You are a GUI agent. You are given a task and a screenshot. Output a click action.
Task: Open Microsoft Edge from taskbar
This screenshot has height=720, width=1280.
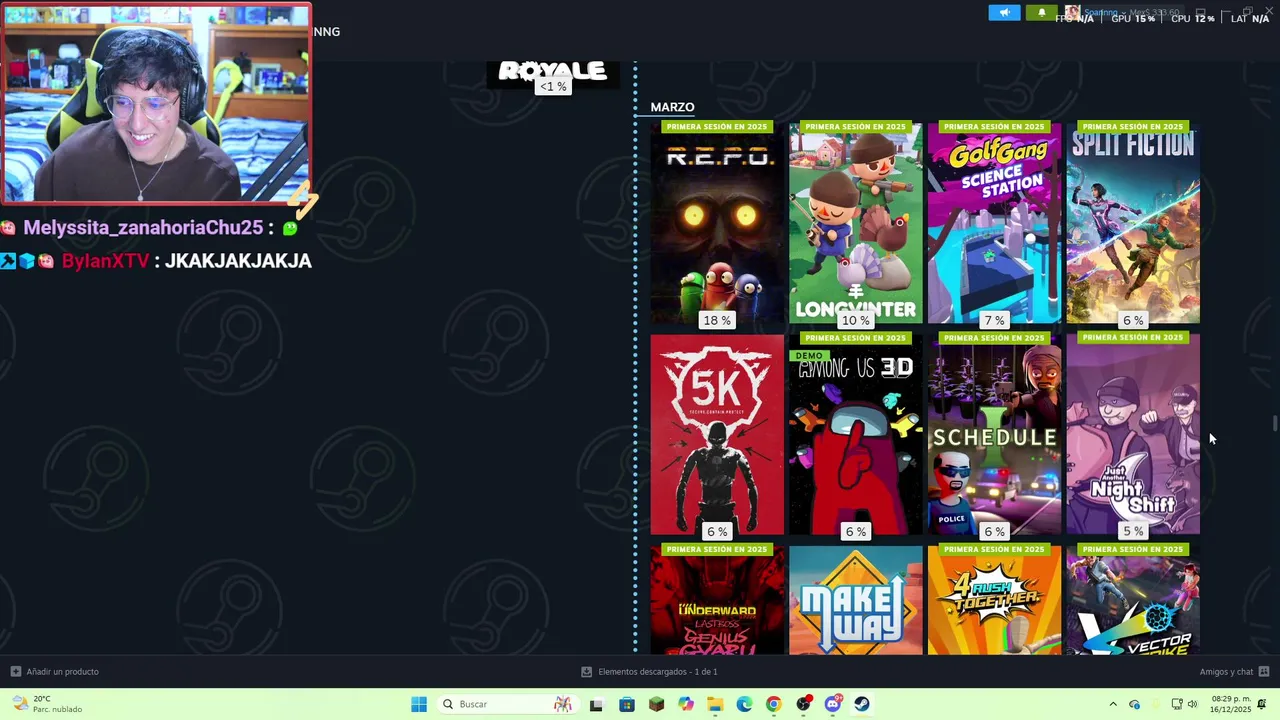744,704
